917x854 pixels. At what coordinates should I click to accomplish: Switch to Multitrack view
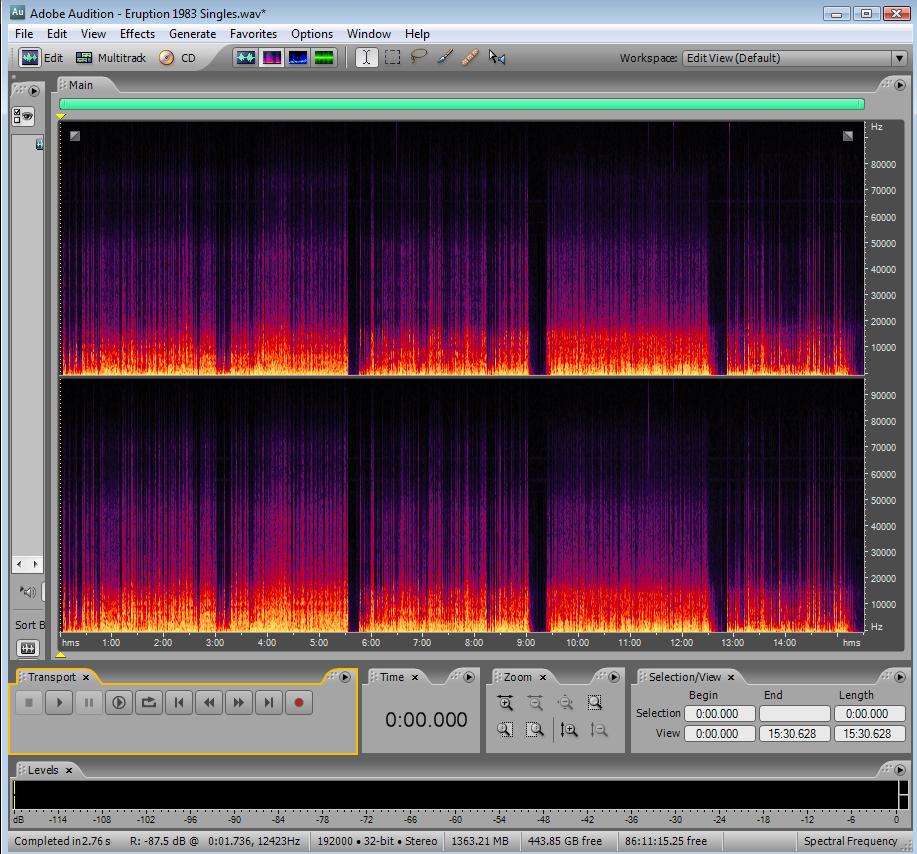[111, 58]
